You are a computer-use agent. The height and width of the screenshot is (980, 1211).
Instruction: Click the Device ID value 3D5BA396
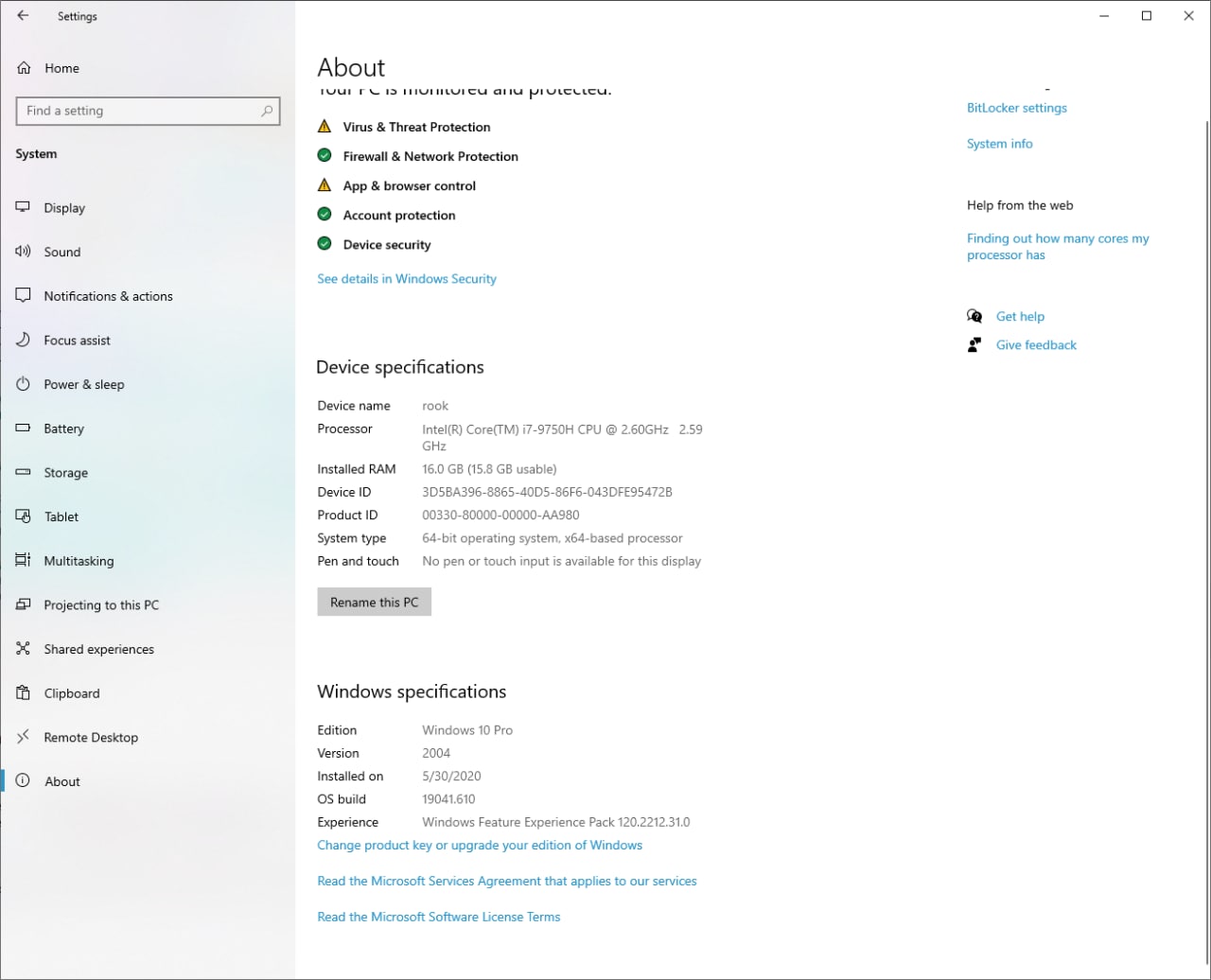547,492
